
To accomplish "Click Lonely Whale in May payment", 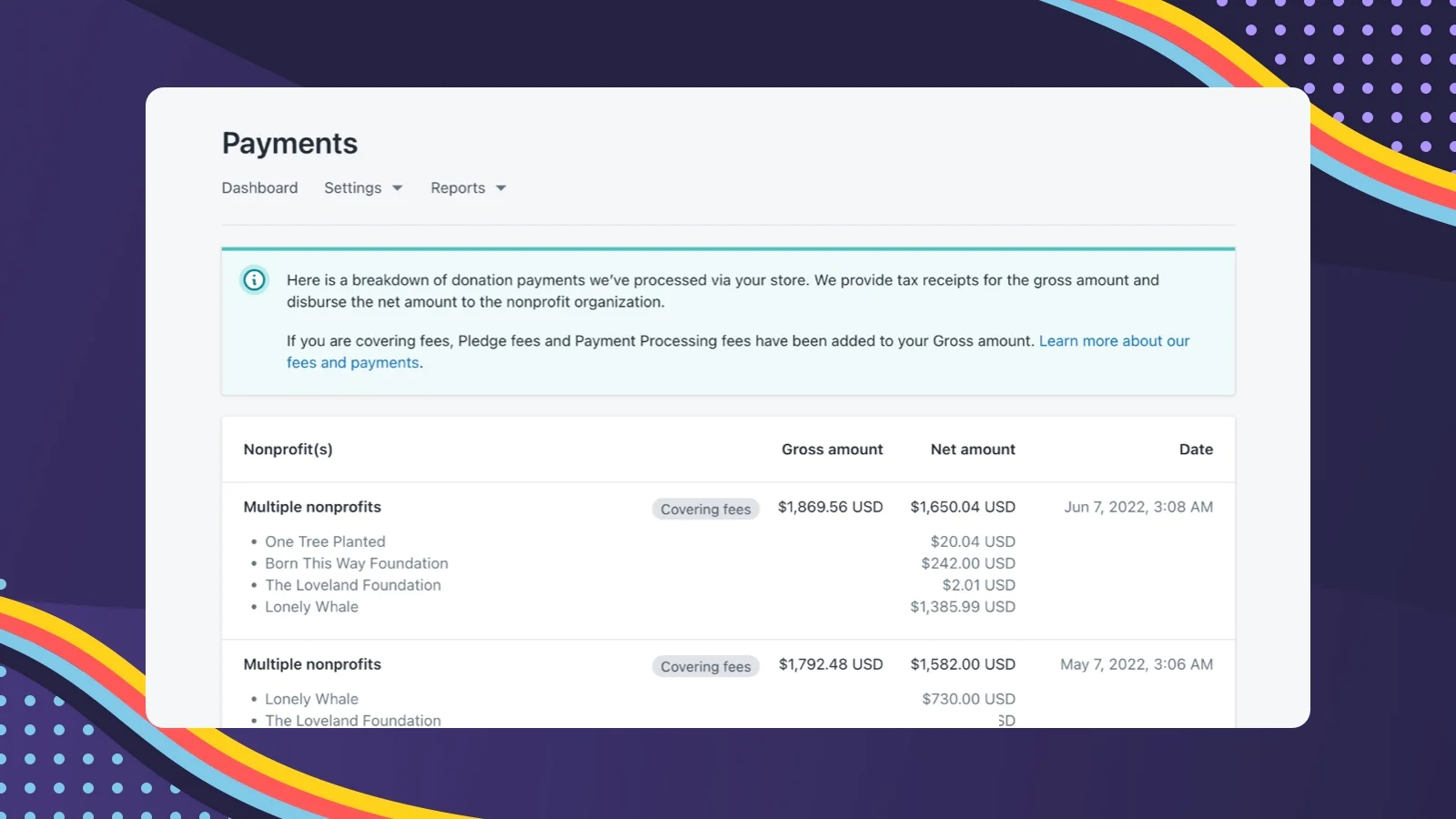I will (311, 699).
